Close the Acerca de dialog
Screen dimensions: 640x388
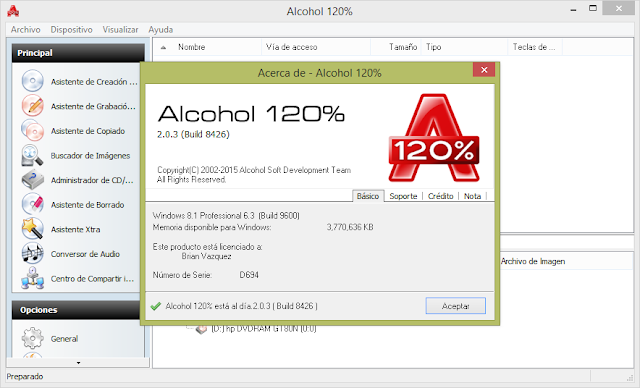pyautogui.click(x=484, y=70)
